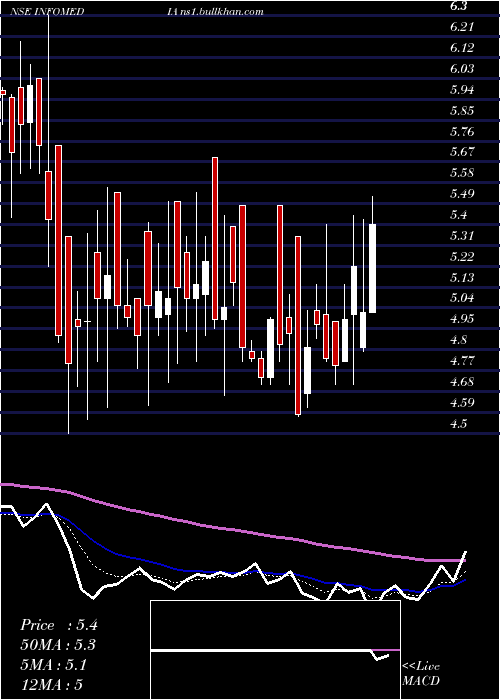The image size is (500, 700).
Task: Click the '<<Live MACD' label
Action: tap(421, 674)
